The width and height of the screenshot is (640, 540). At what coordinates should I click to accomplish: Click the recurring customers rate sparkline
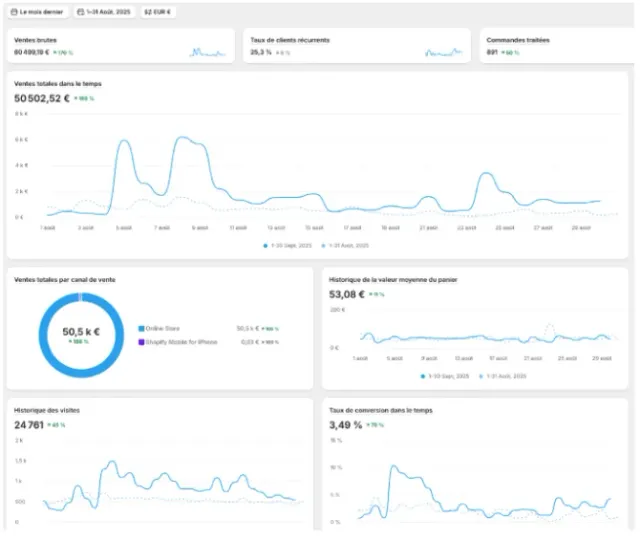tap(444, 52)
